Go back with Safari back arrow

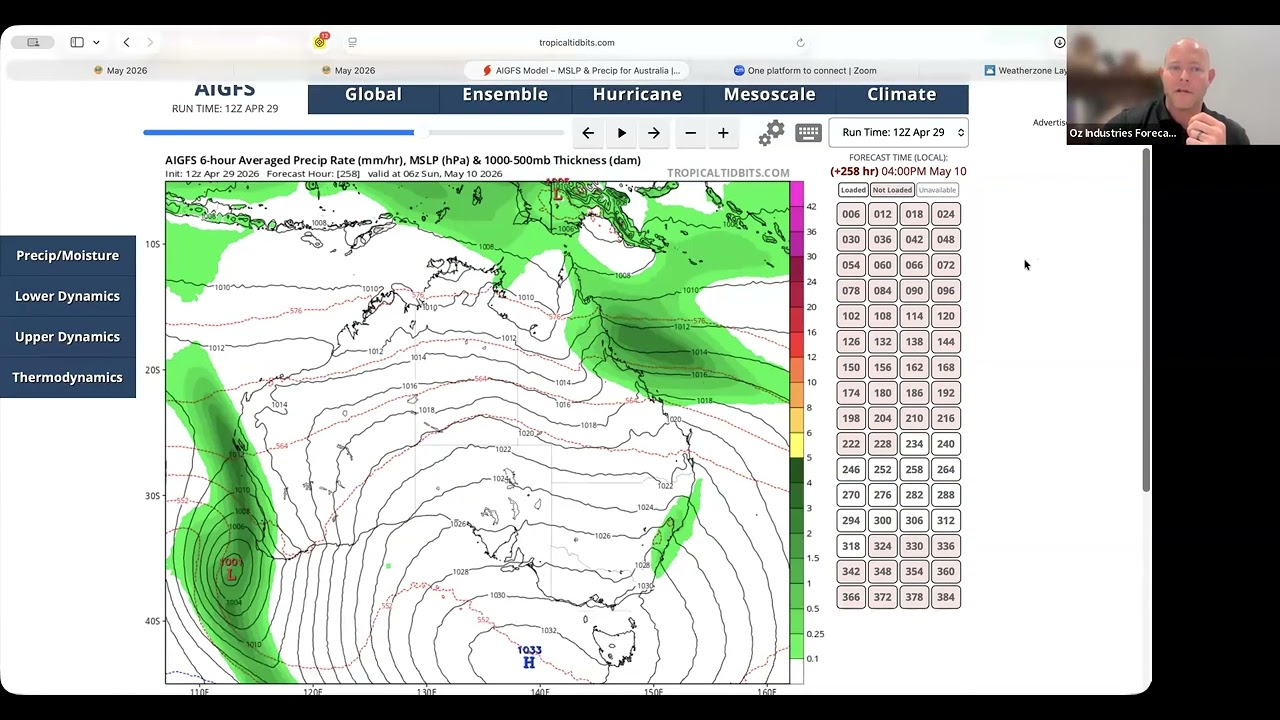point(126,42)
